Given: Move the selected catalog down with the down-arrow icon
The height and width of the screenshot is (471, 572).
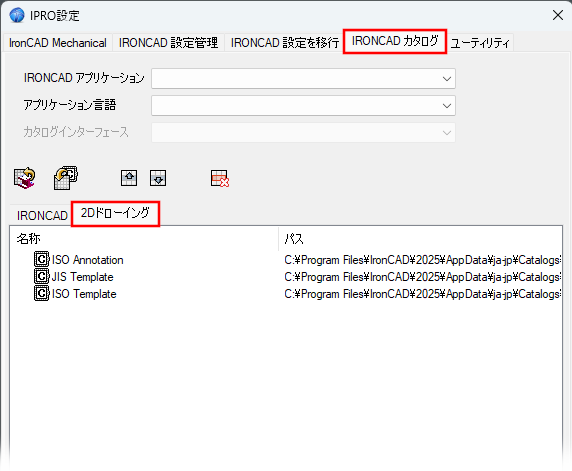Looking at the screenshot, I should [158, 178].
